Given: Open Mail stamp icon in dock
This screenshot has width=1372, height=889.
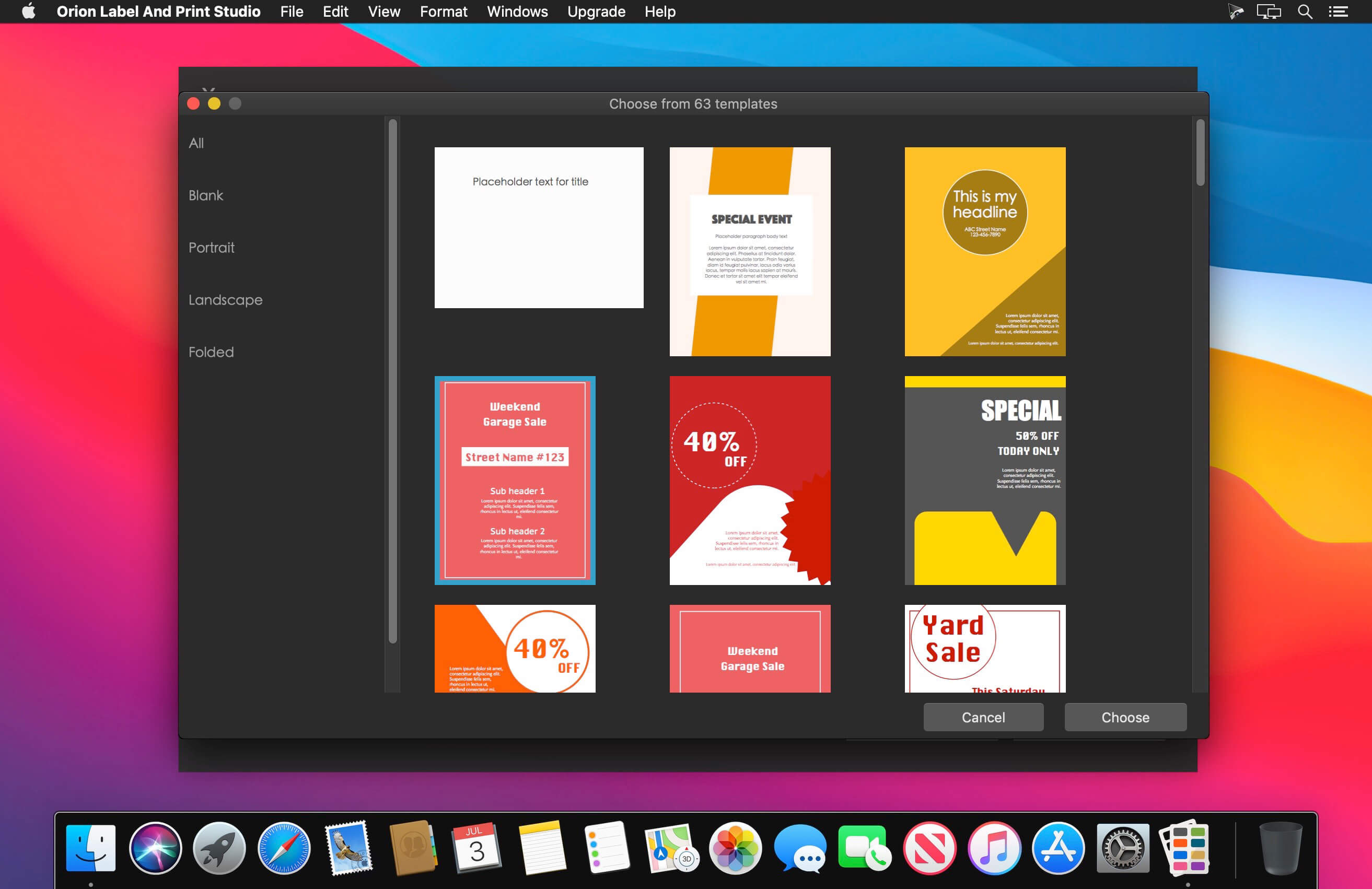Looking at the screenshot, I should pyautogui.click(x=348, y=848).
